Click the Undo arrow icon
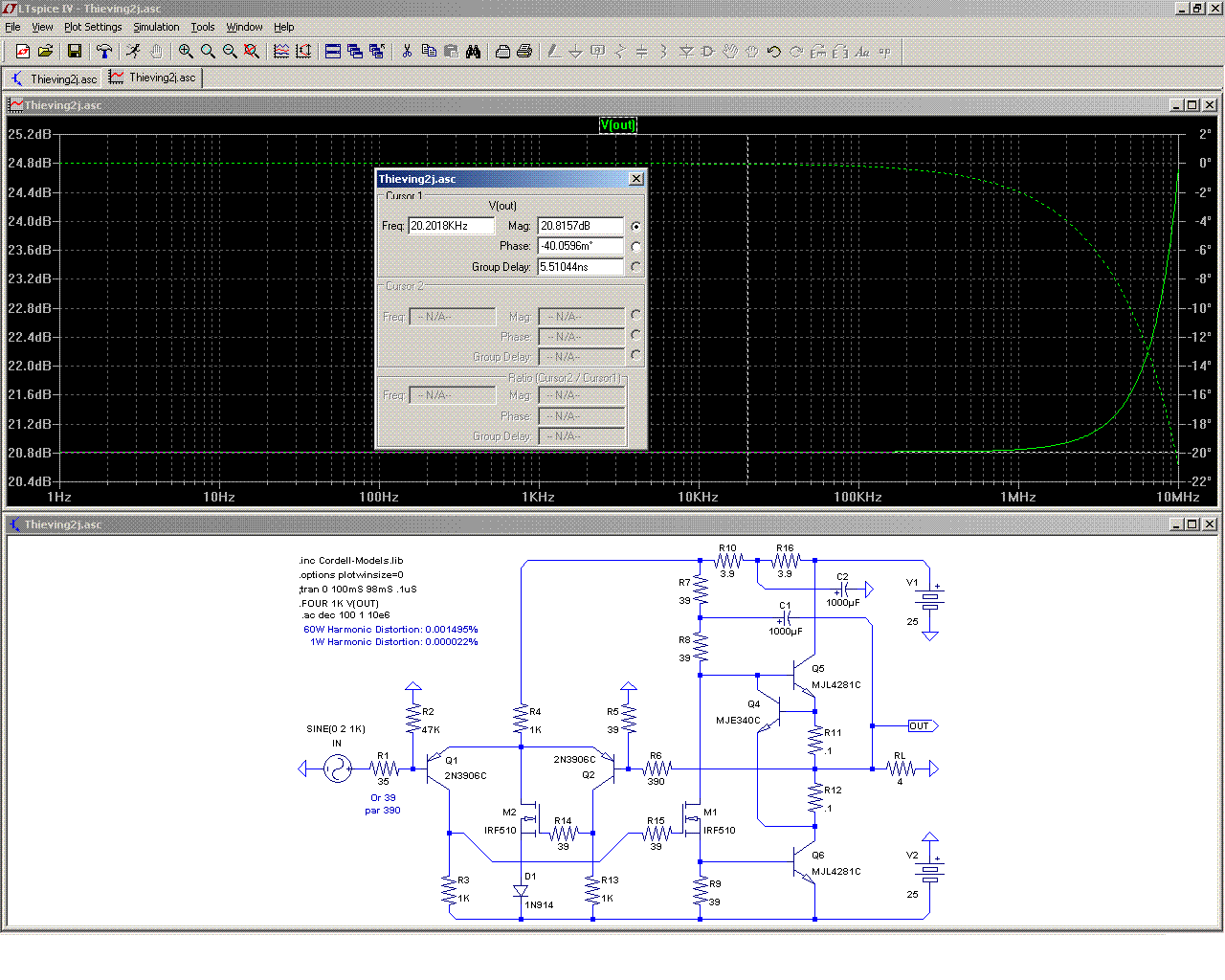The width and height of the screenshot is (1225, 980). (774, 52)
